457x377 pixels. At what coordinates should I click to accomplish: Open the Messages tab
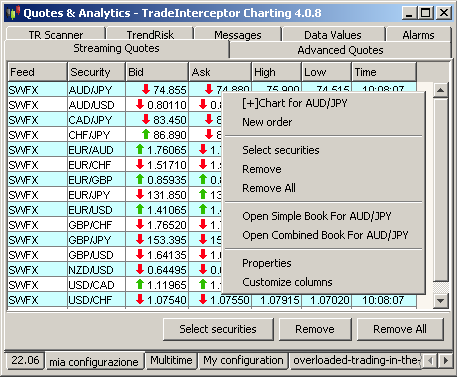pyautogui.click(x=238, y=34)
